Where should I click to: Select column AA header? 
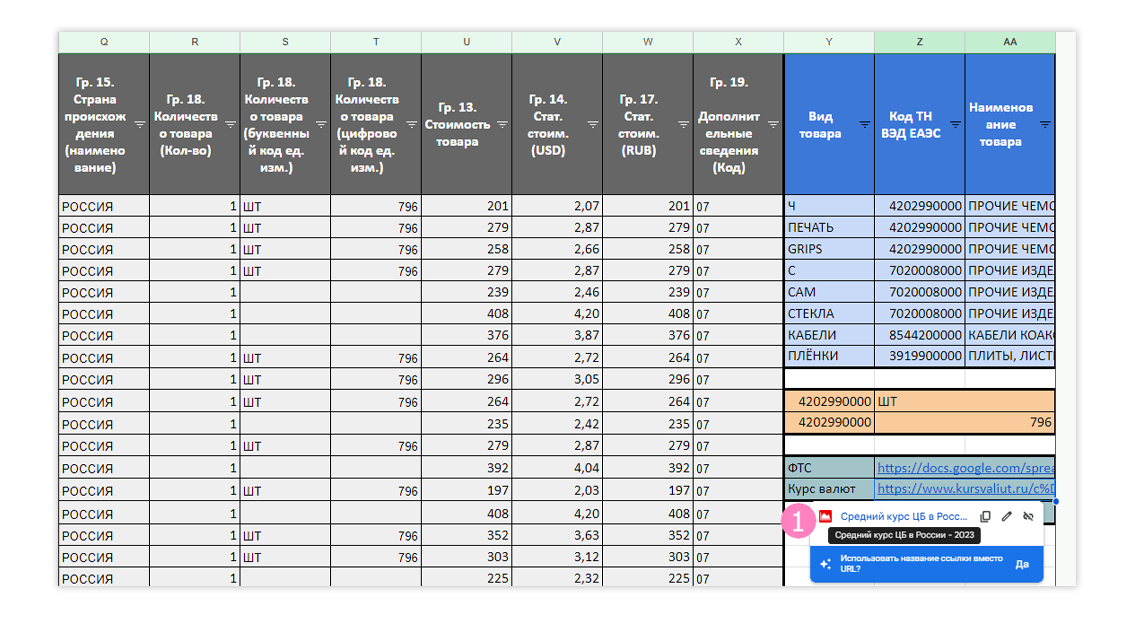(1010, 42)
